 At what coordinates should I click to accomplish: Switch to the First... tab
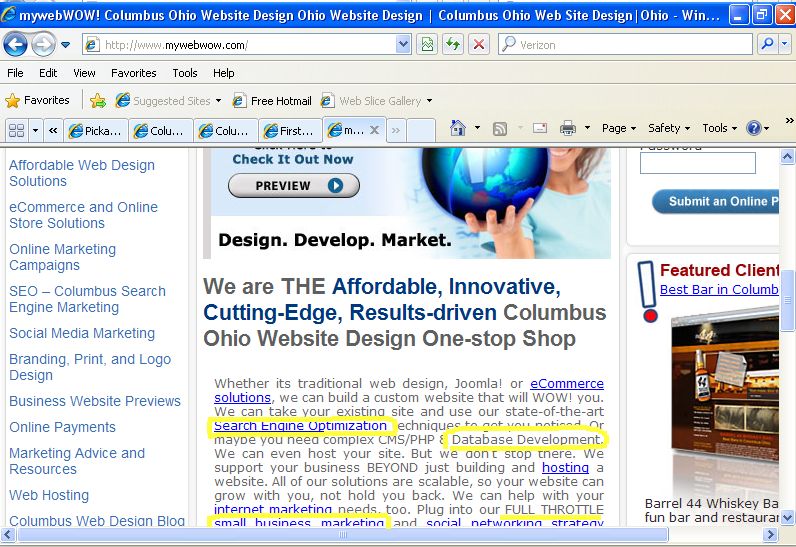289,131
